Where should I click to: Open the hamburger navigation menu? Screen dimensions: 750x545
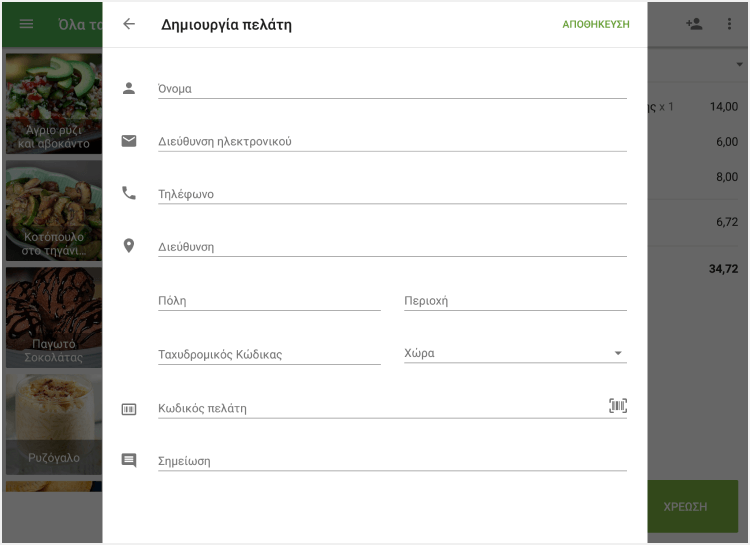click(x=27, y=24)
